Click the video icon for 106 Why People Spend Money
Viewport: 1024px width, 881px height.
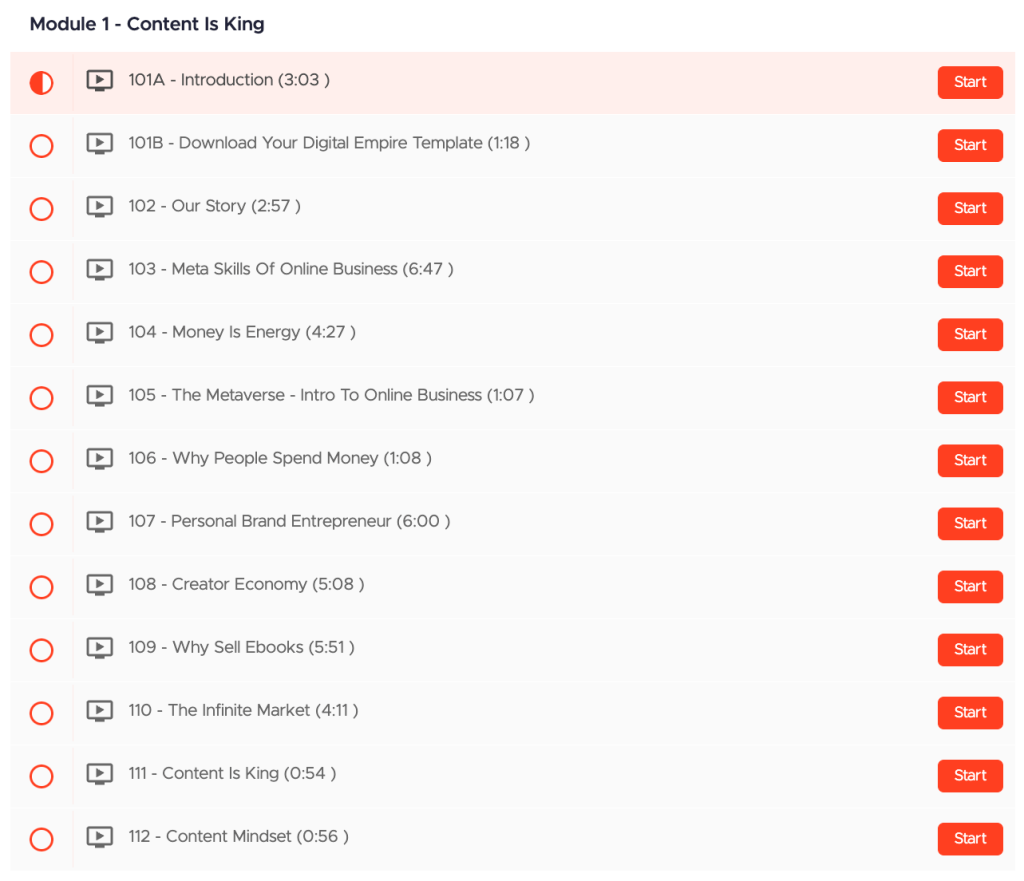pos(99,459)
